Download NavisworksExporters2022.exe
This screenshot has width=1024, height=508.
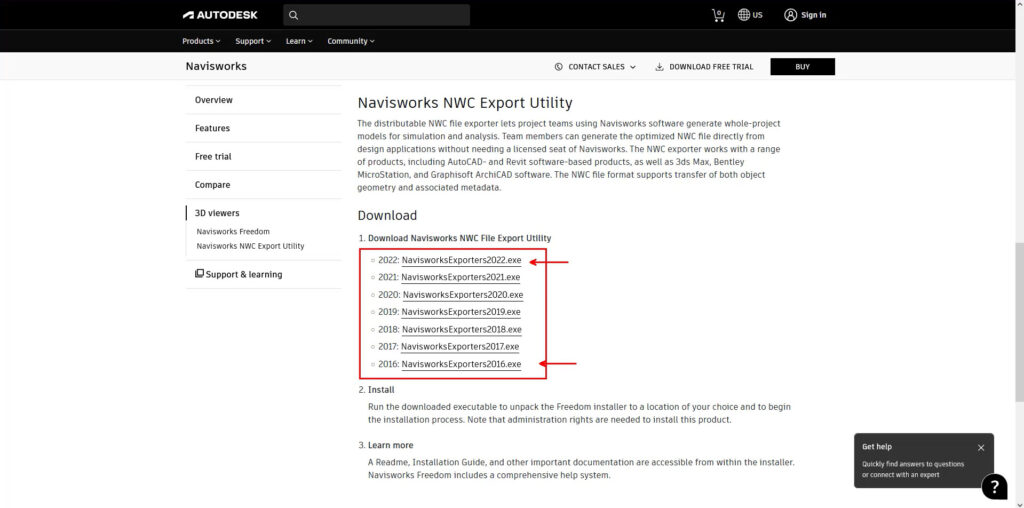(461, 260)
